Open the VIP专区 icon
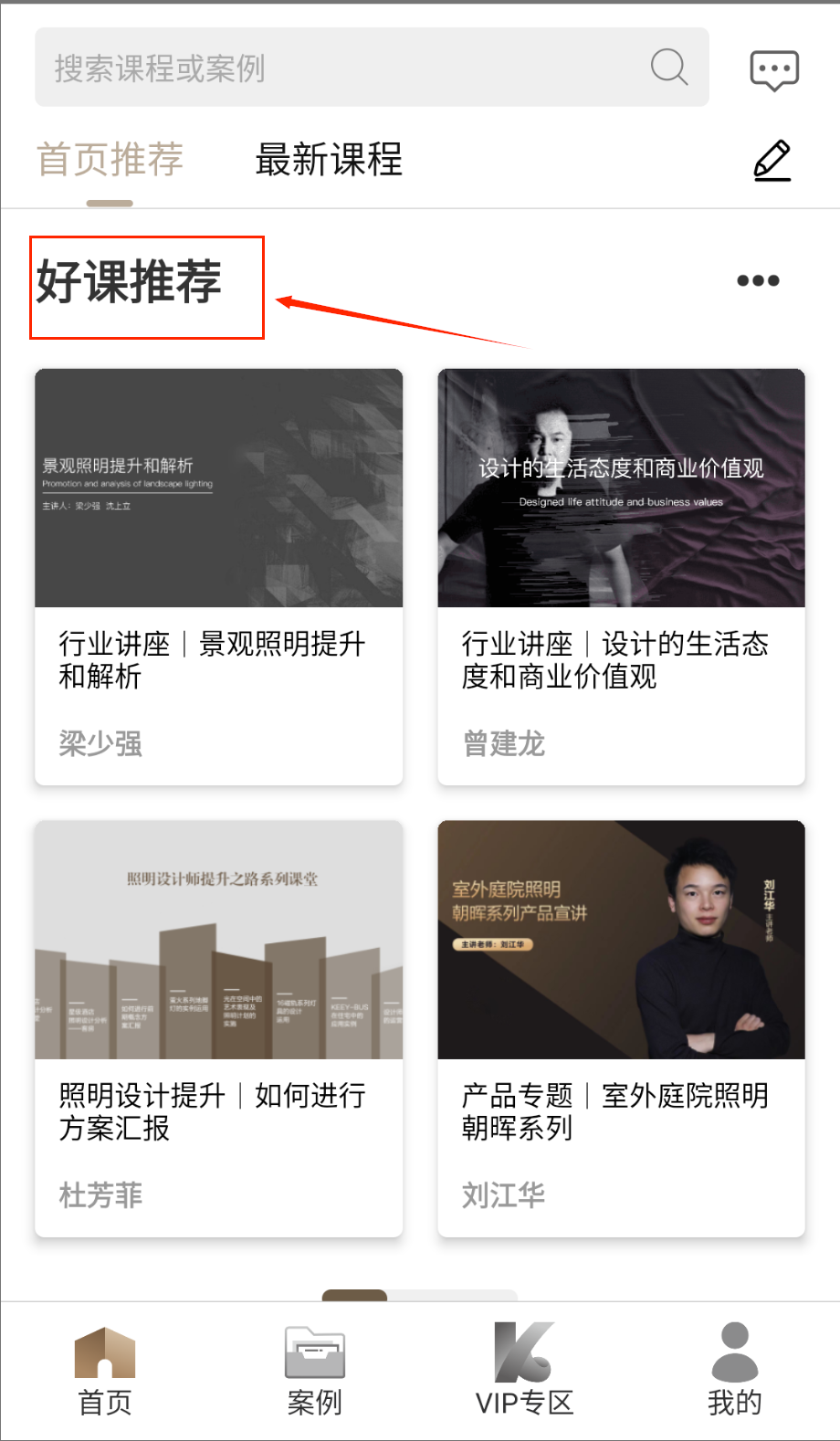This screenshot has height=1441, width=840. coord(524,1352)
